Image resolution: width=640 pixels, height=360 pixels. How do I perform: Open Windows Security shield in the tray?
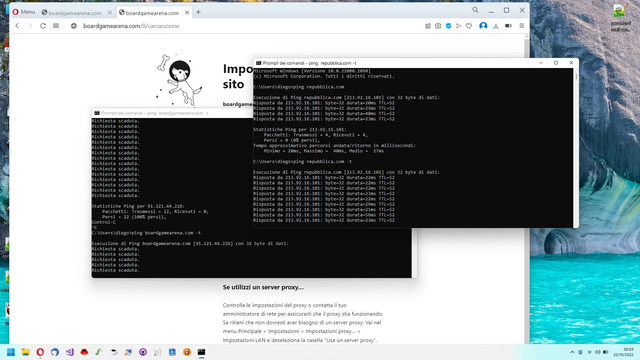(580, 352)
